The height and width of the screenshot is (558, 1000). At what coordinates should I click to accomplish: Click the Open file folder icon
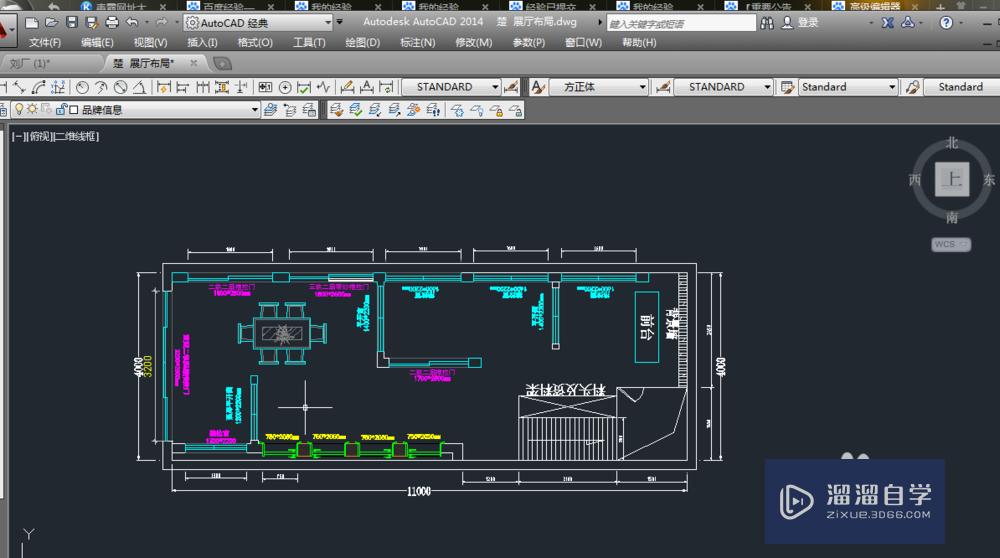point(52,22)
